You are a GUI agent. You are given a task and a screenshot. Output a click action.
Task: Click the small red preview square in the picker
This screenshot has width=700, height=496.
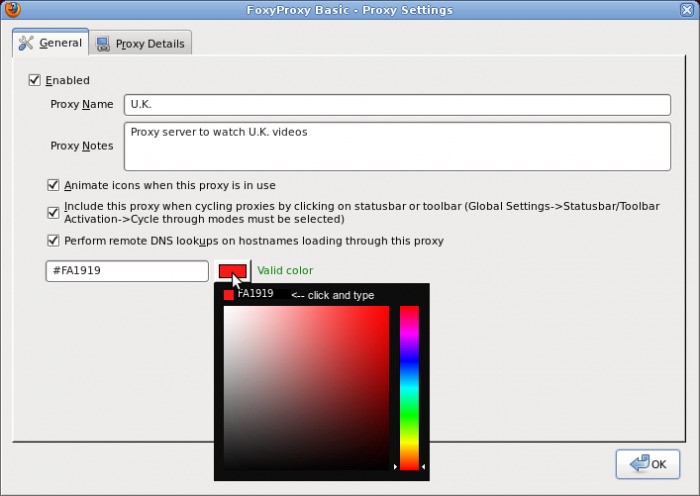pyautogui.click(x=229, y=295)
